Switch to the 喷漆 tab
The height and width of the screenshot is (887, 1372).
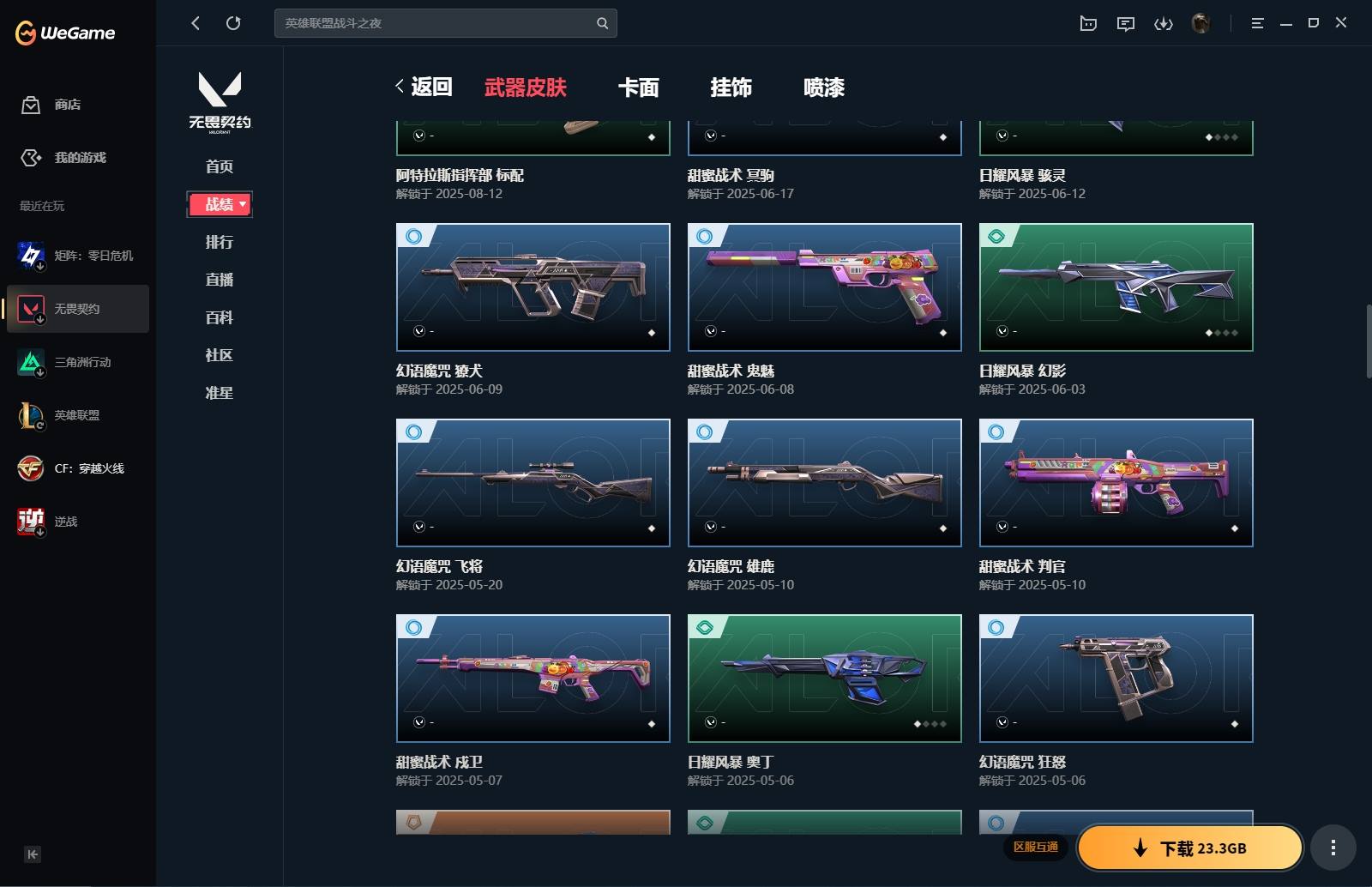[824, 87]
